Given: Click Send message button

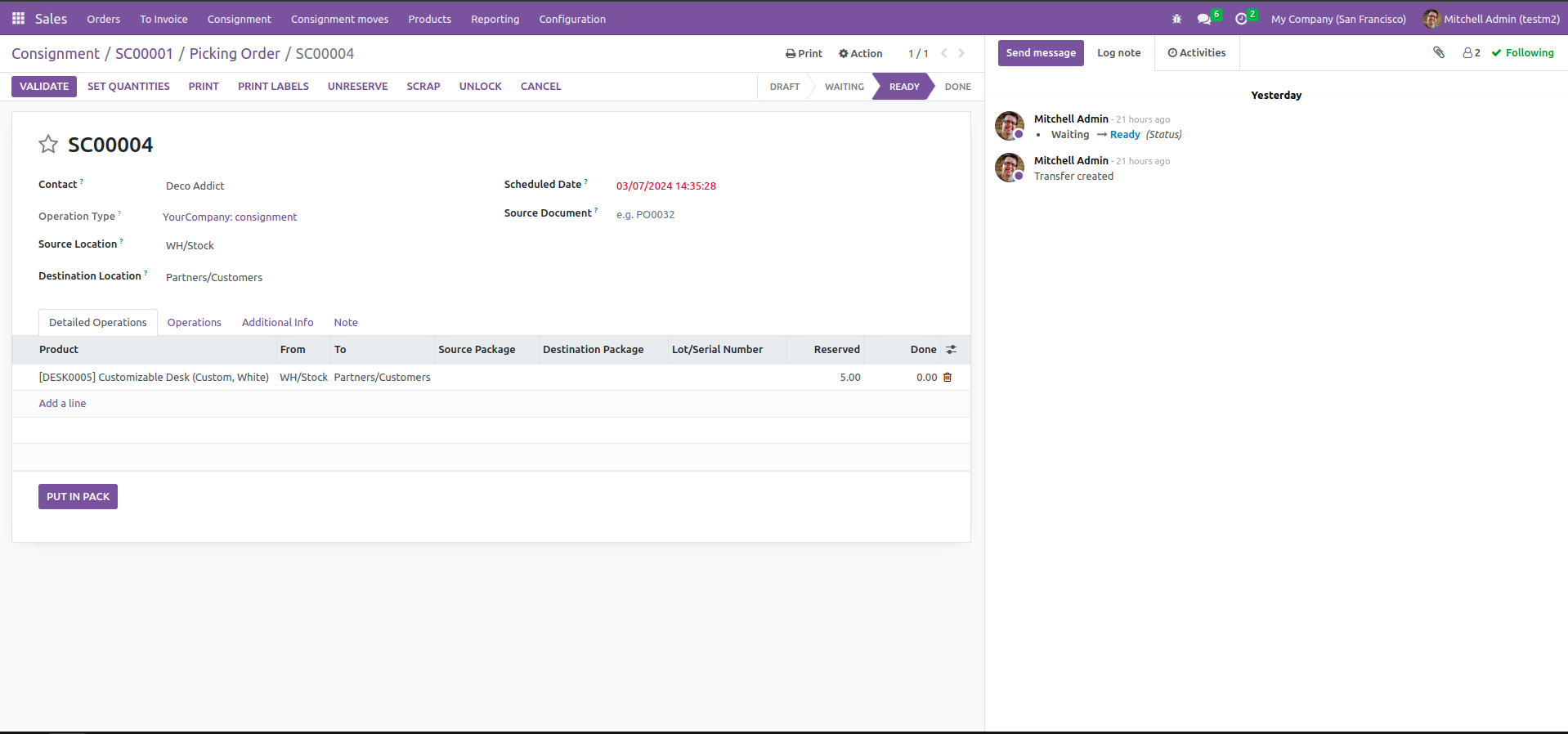Looking at the screenshot, I should [x=1041, y=53].
